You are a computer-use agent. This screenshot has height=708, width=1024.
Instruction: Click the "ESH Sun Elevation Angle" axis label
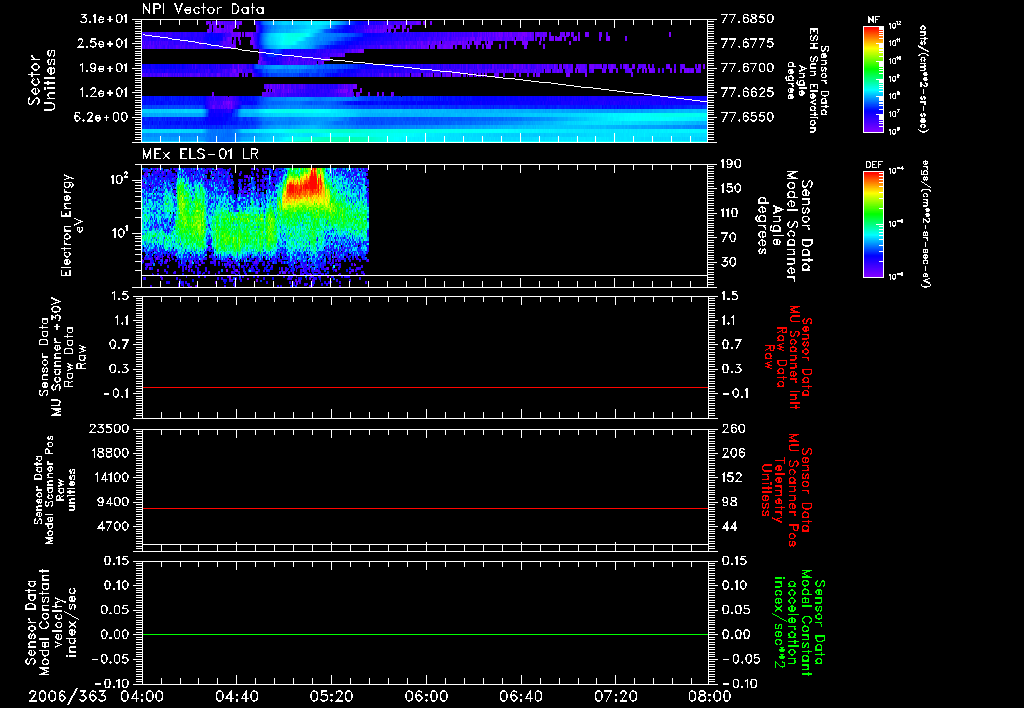[807, 80]
